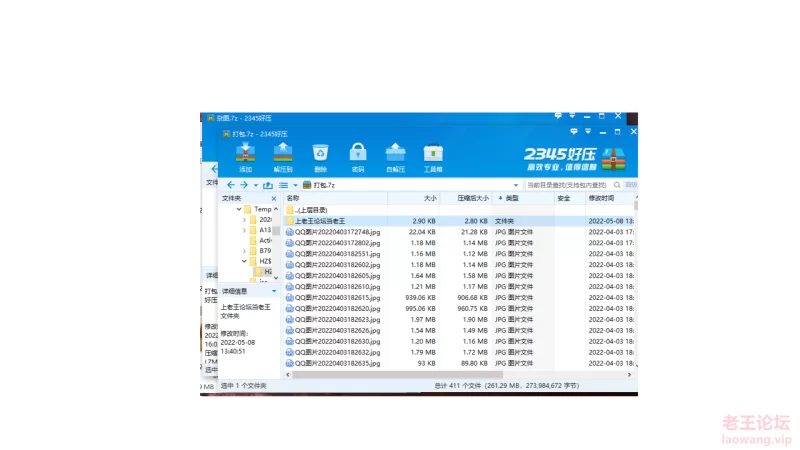Viewport: 800px width, 450px height.
Task: Click the list view mode icon
Action: click(284, 185)
